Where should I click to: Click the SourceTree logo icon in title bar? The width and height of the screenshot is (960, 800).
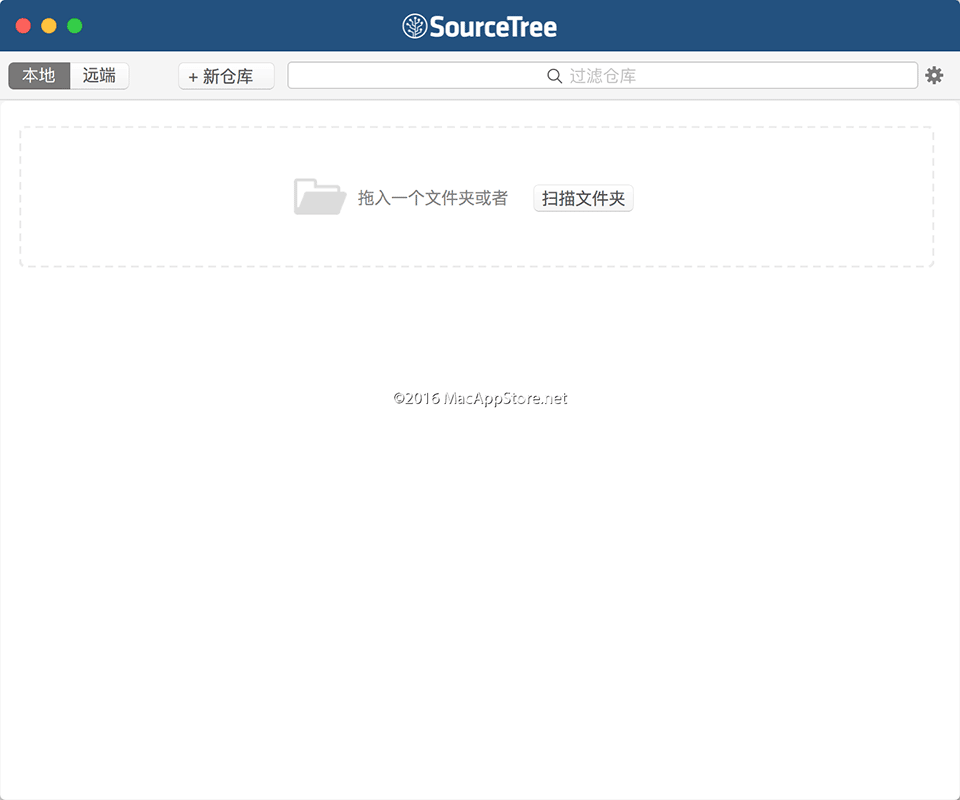tap(414, 26)
